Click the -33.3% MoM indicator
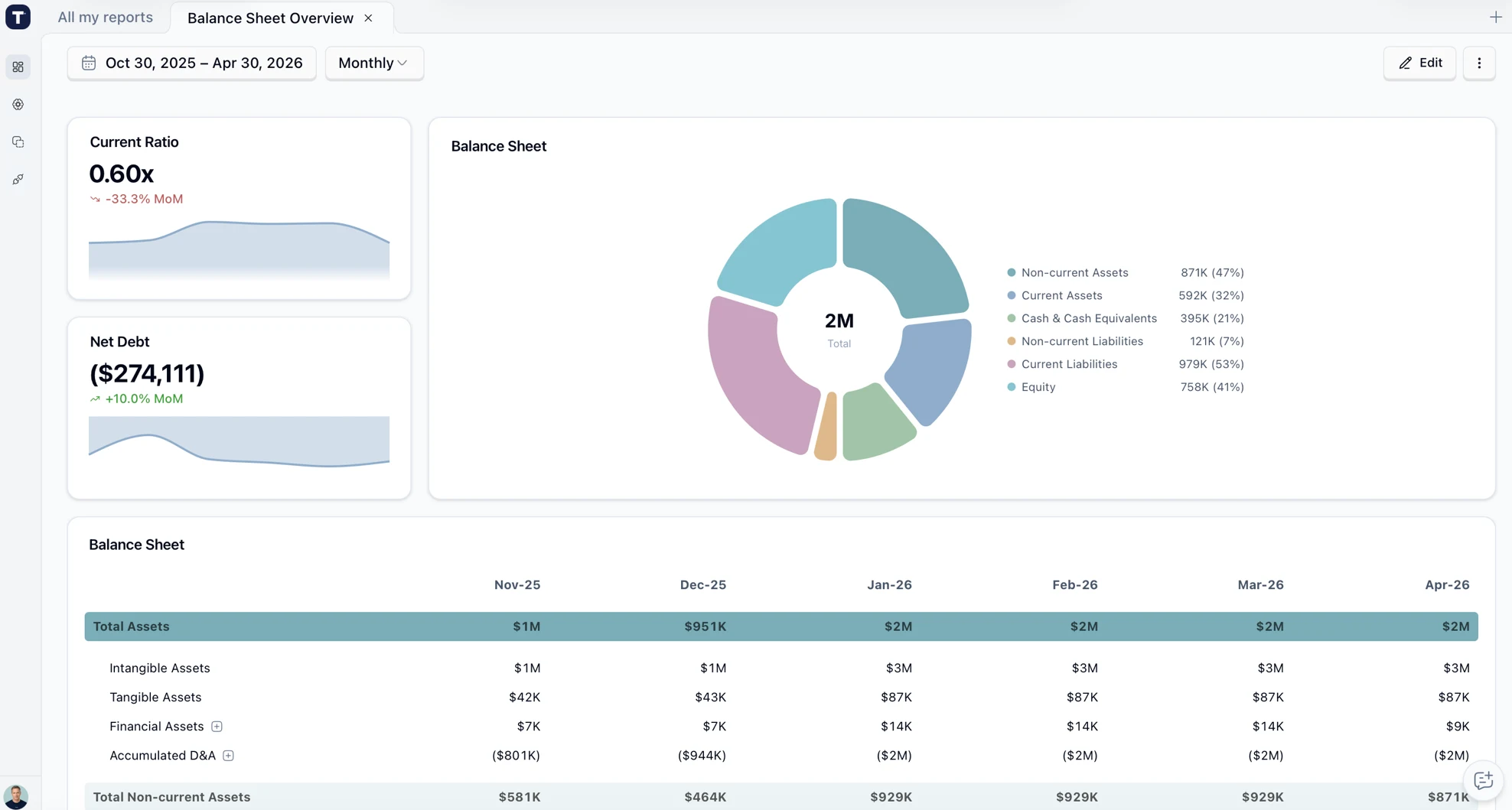The height and width of the screenshot is (810, 1512). (136, 199)
